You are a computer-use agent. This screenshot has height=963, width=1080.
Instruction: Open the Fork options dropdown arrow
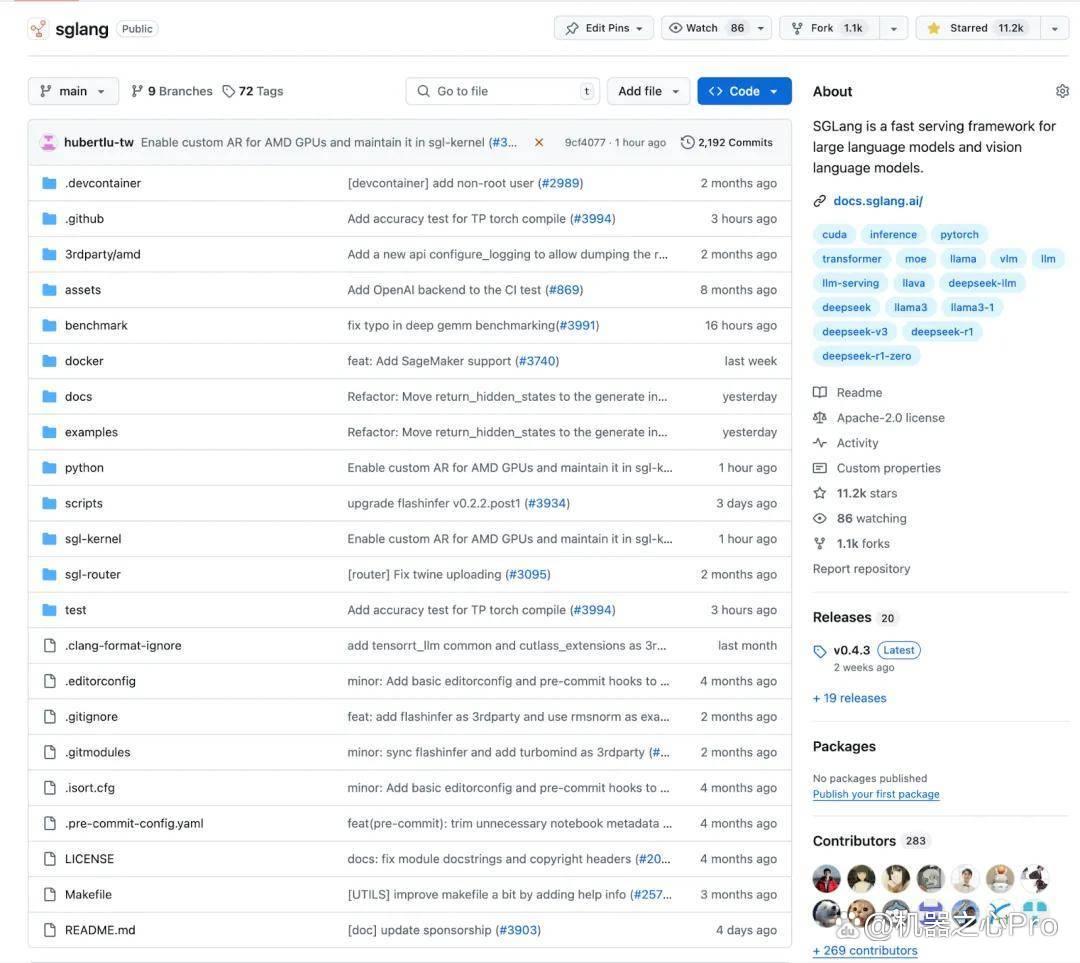tap(893, 28)
